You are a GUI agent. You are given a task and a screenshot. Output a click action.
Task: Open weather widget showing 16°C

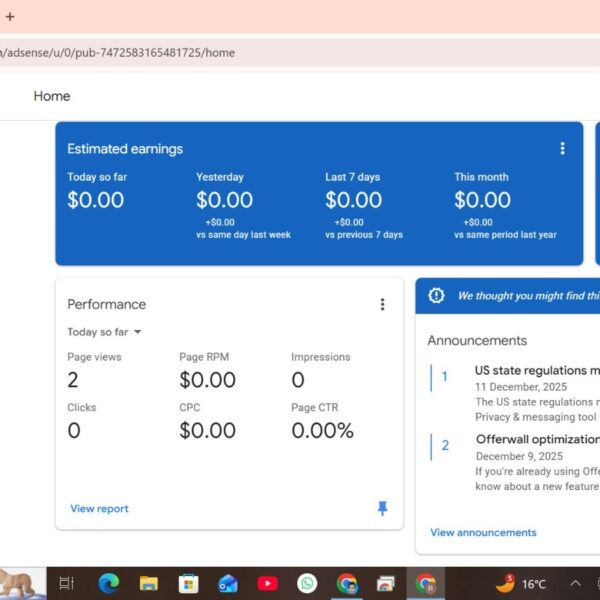[x=522, y=583]
